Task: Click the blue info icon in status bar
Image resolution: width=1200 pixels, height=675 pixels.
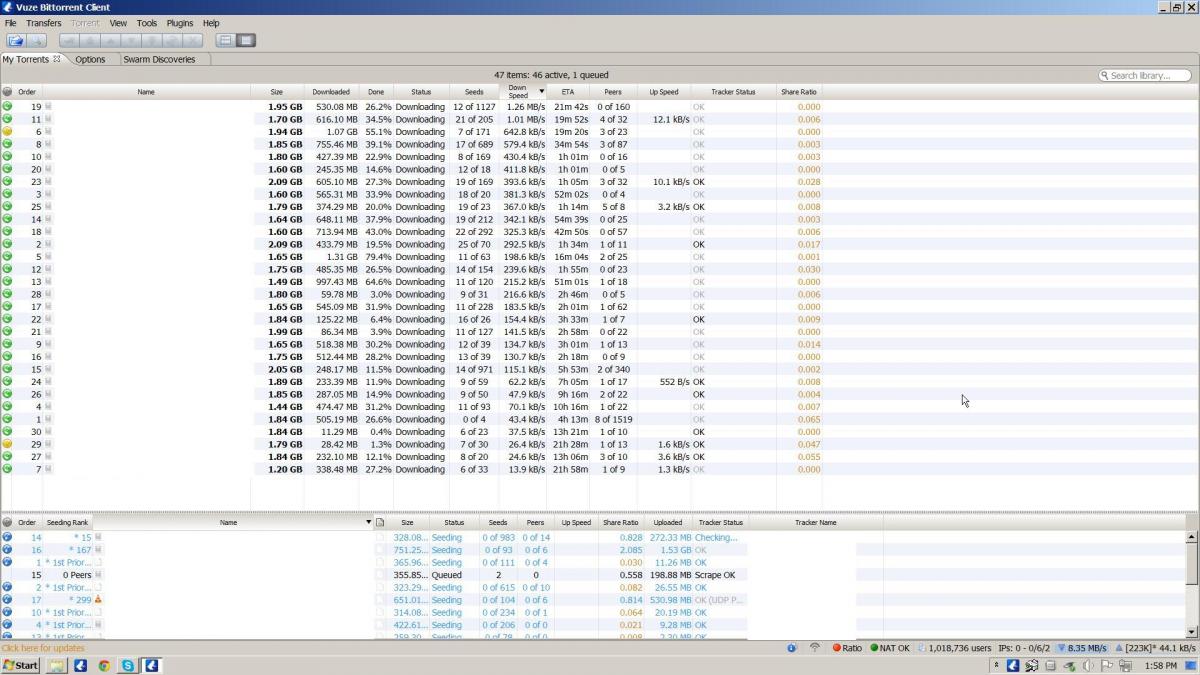Action: [x=791, y=648]
